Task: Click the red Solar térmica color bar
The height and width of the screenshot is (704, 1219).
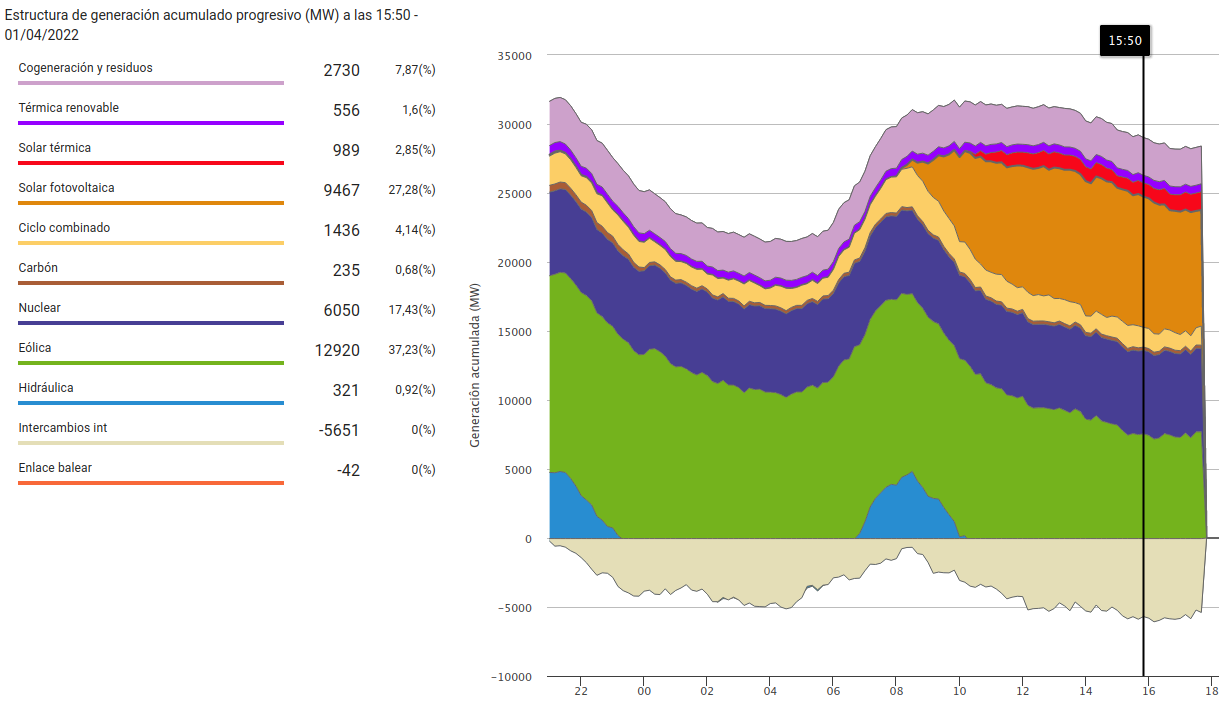Action: pos(150,163)
